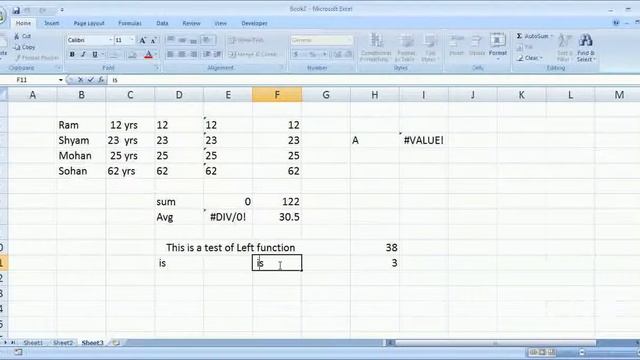Click the Orientation icon in Alignment group
The image size is (640, 360).
208,40
